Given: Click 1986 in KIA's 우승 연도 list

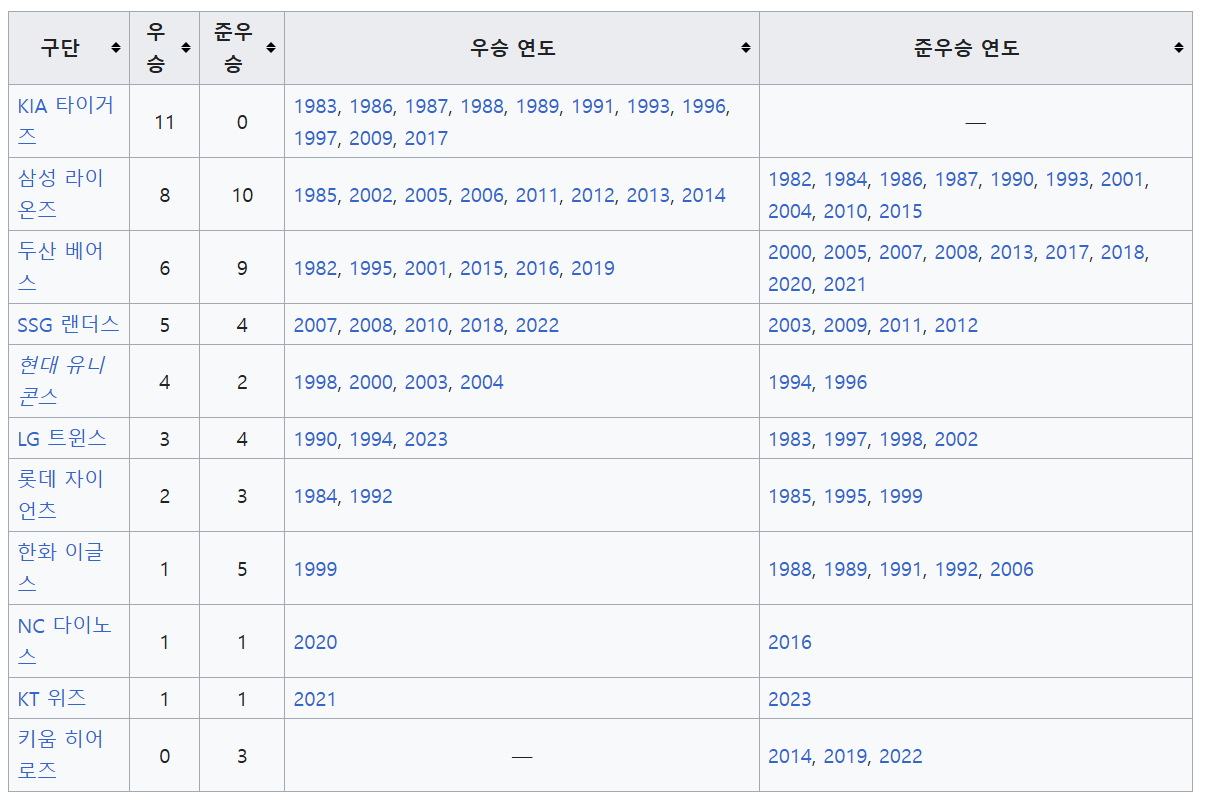Looking at the screenshot, I should click(371, 106).
